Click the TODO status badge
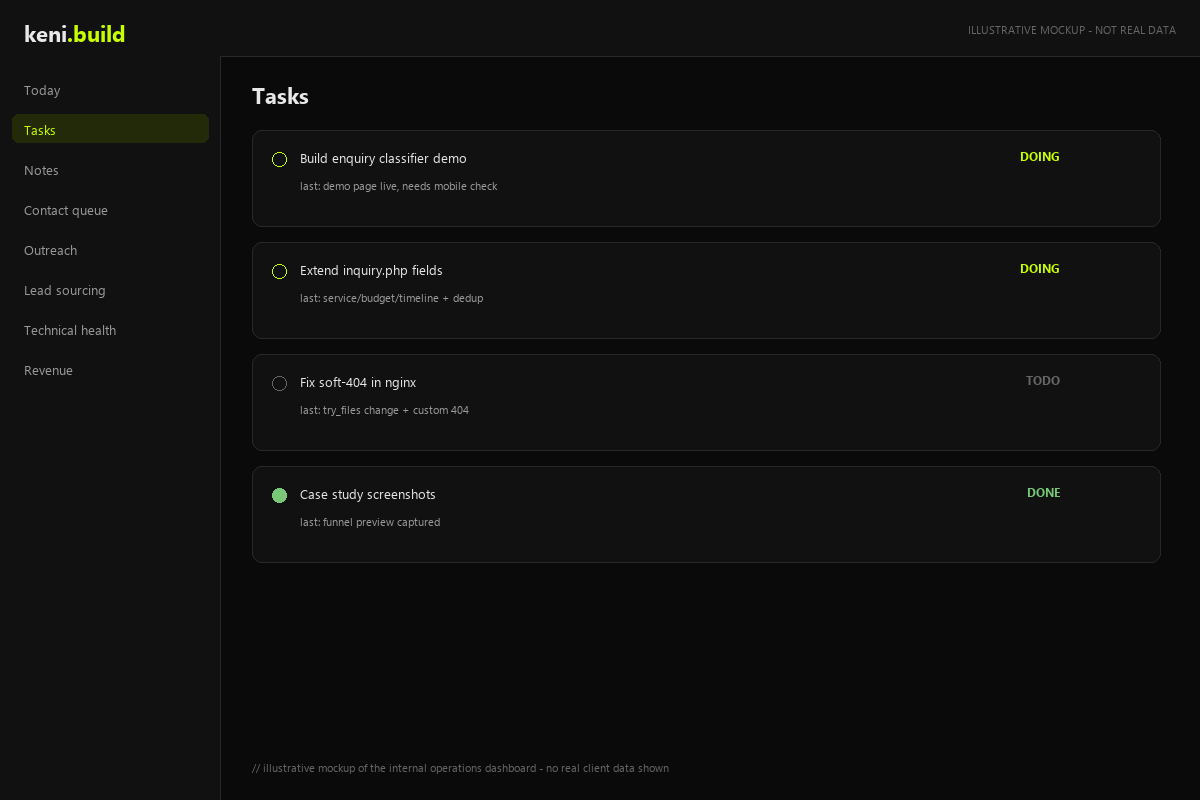Screen dimensions: 1200x800 click(1043, 381)
